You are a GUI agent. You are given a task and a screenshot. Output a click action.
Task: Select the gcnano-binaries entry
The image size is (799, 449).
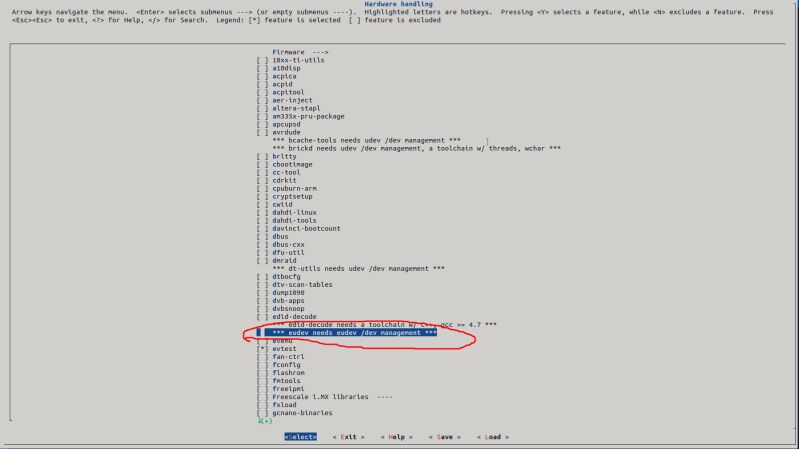pos(302,413)
